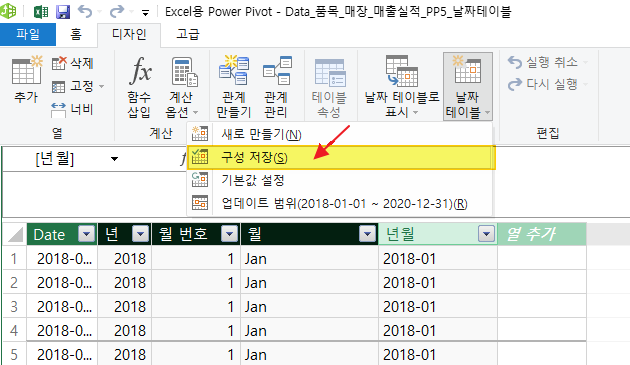The height and width of the screenshot is (365, 630).
Task: Undo using quick access toolbar arrow
Action: click(85, 11)
